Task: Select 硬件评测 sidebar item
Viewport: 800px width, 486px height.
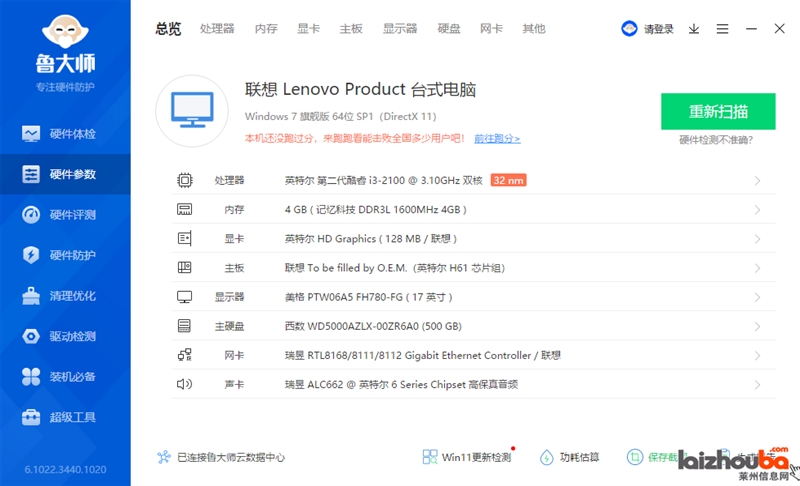Action: (x=64, y=214)
